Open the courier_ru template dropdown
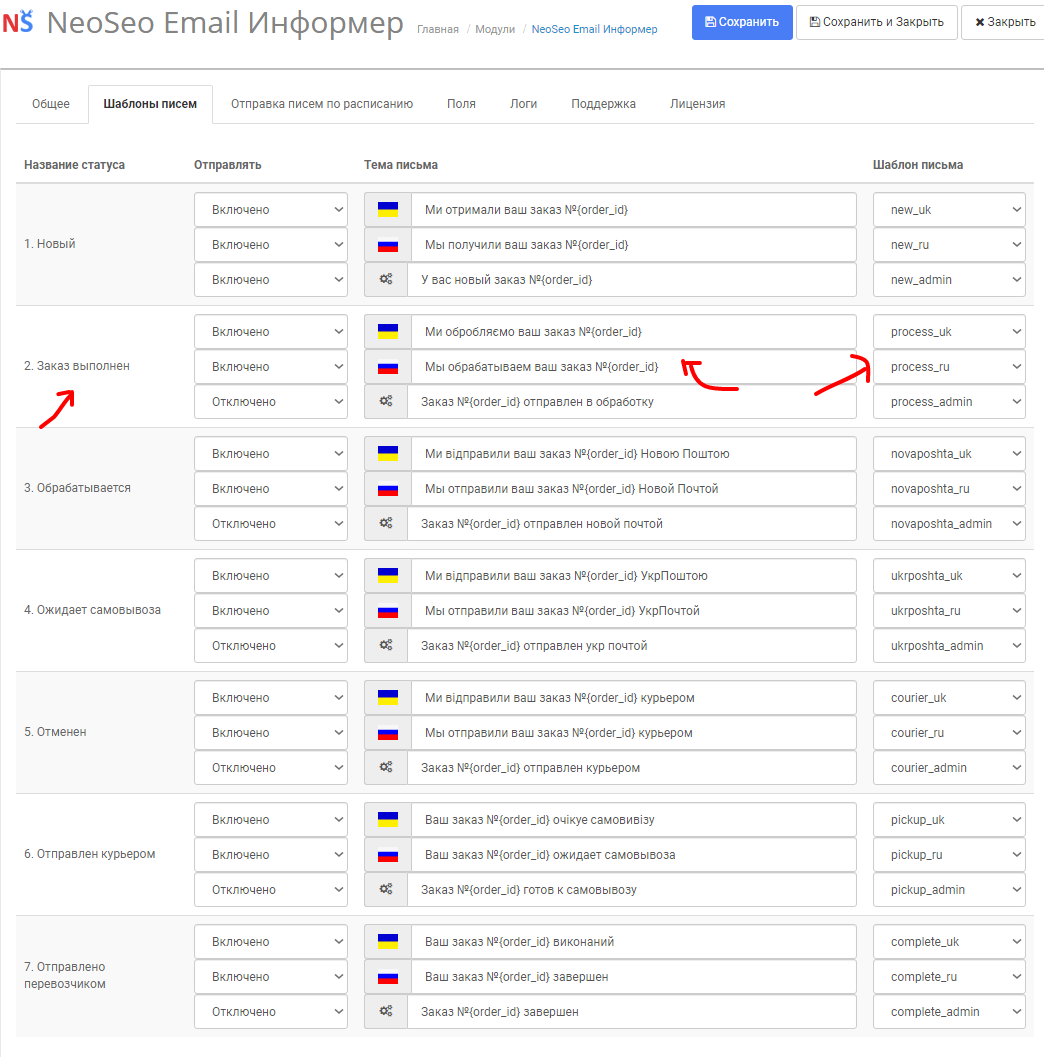1044x1057 pixels. coord(949,733)
